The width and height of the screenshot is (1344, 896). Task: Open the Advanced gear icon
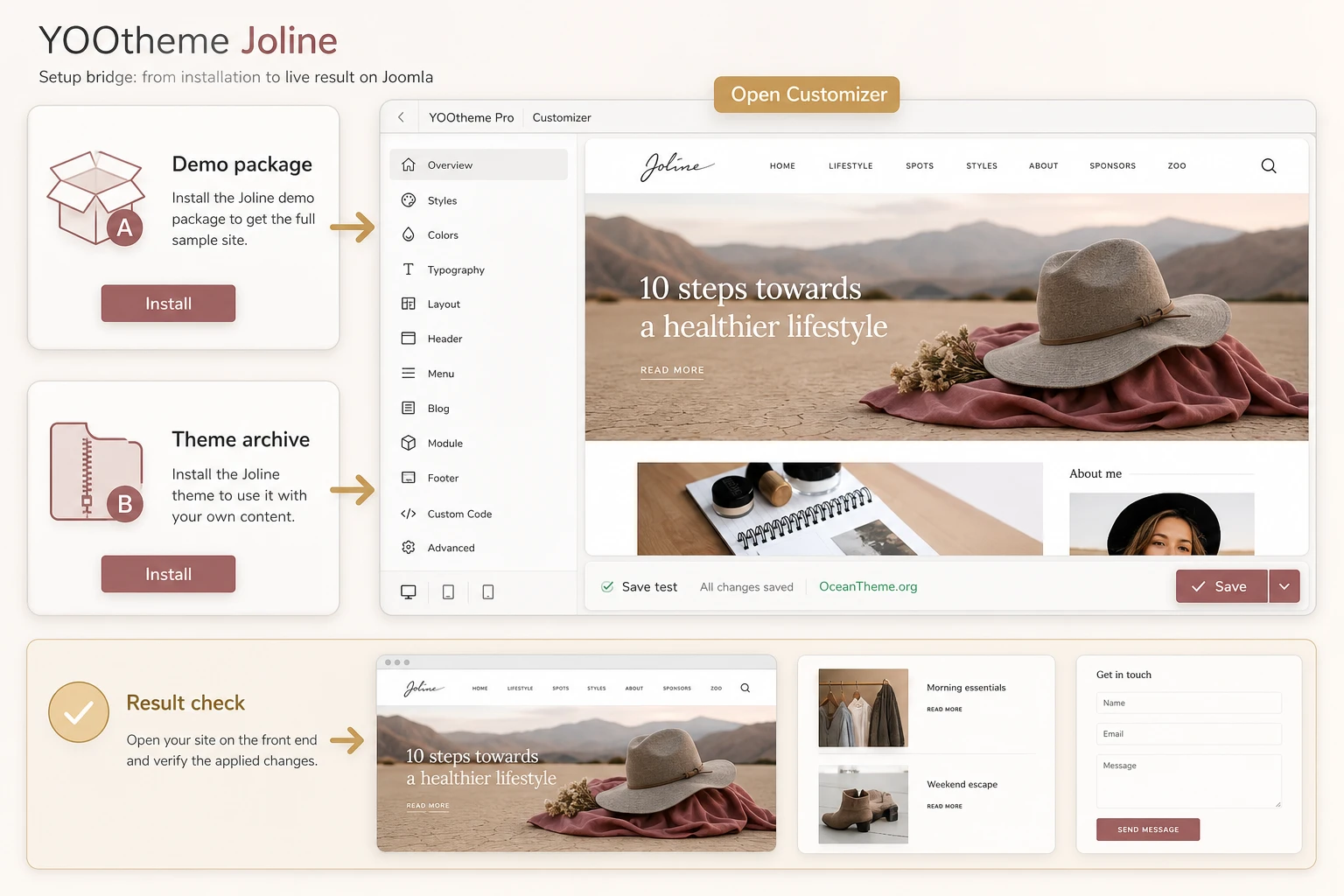409,548
